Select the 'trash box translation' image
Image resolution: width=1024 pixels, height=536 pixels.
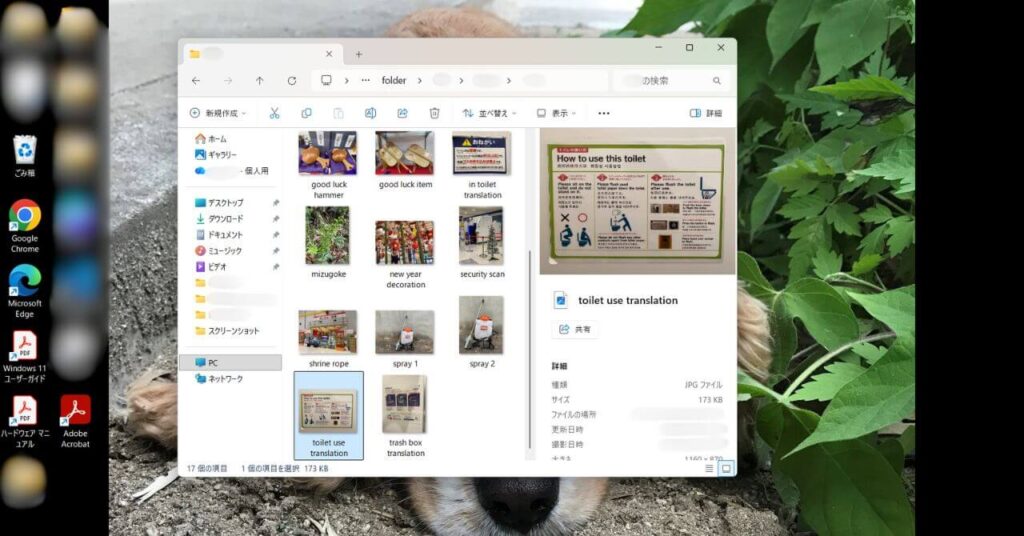(x=405, y=416)
